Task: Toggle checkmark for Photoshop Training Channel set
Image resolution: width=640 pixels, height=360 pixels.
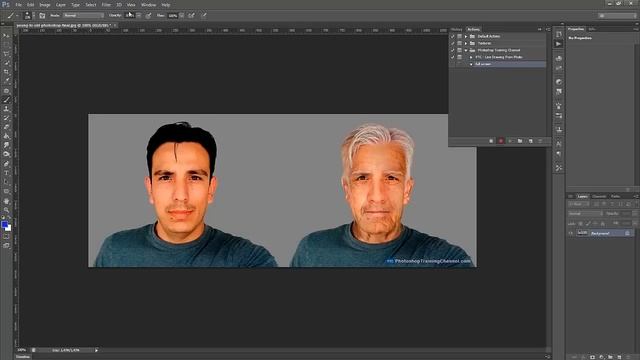Action: pyautogui.click(x=453, y=50)
